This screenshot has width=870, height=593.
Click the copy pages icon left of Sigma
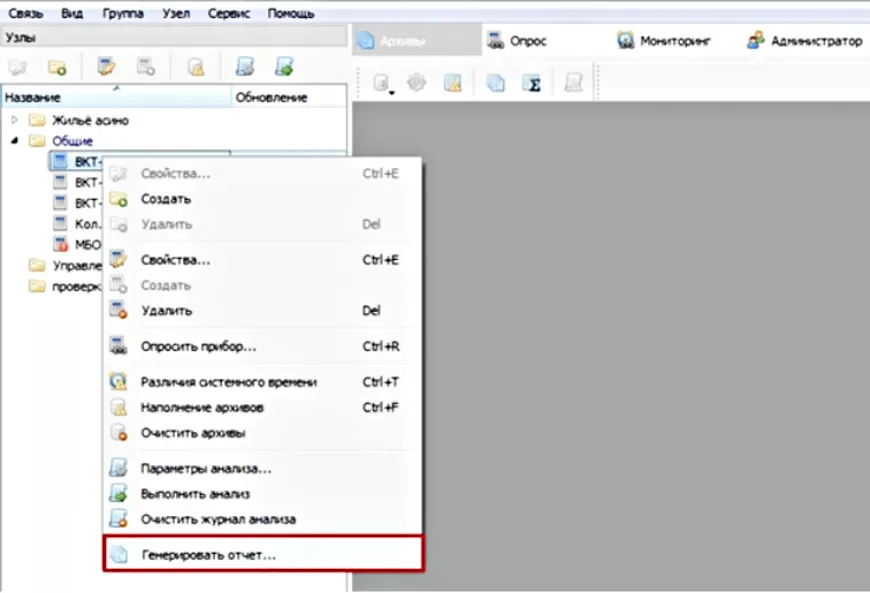pyautogui.click(x=496, y=84)
